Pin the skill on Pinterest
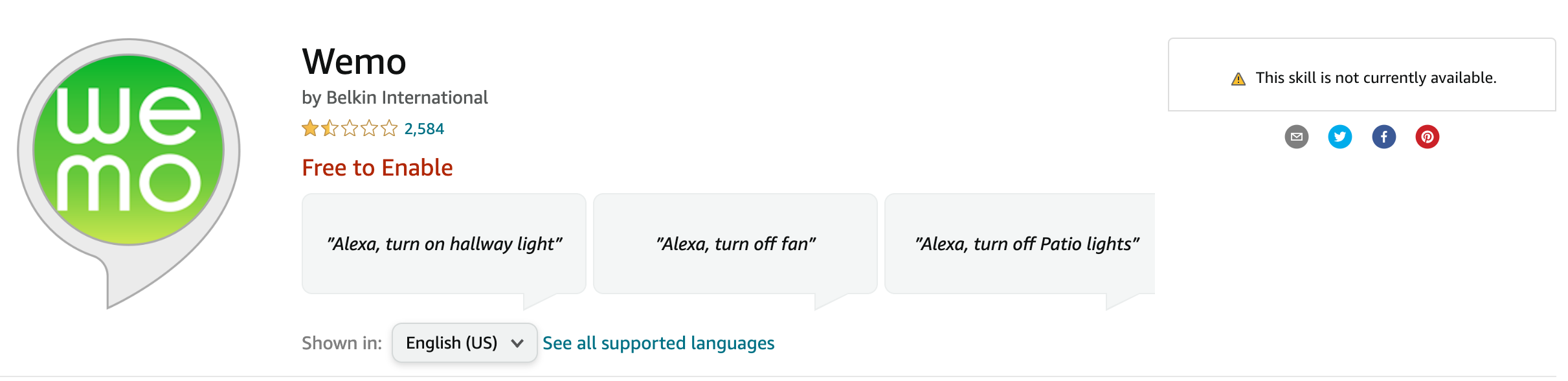1568x381 pixels. [x=1427, y=137]
